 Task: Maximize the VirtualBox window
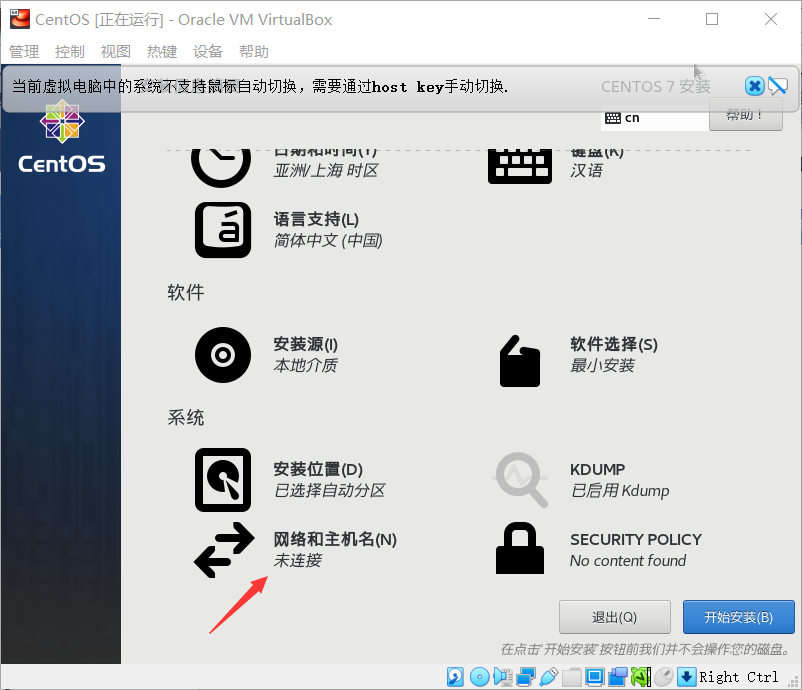712,19
